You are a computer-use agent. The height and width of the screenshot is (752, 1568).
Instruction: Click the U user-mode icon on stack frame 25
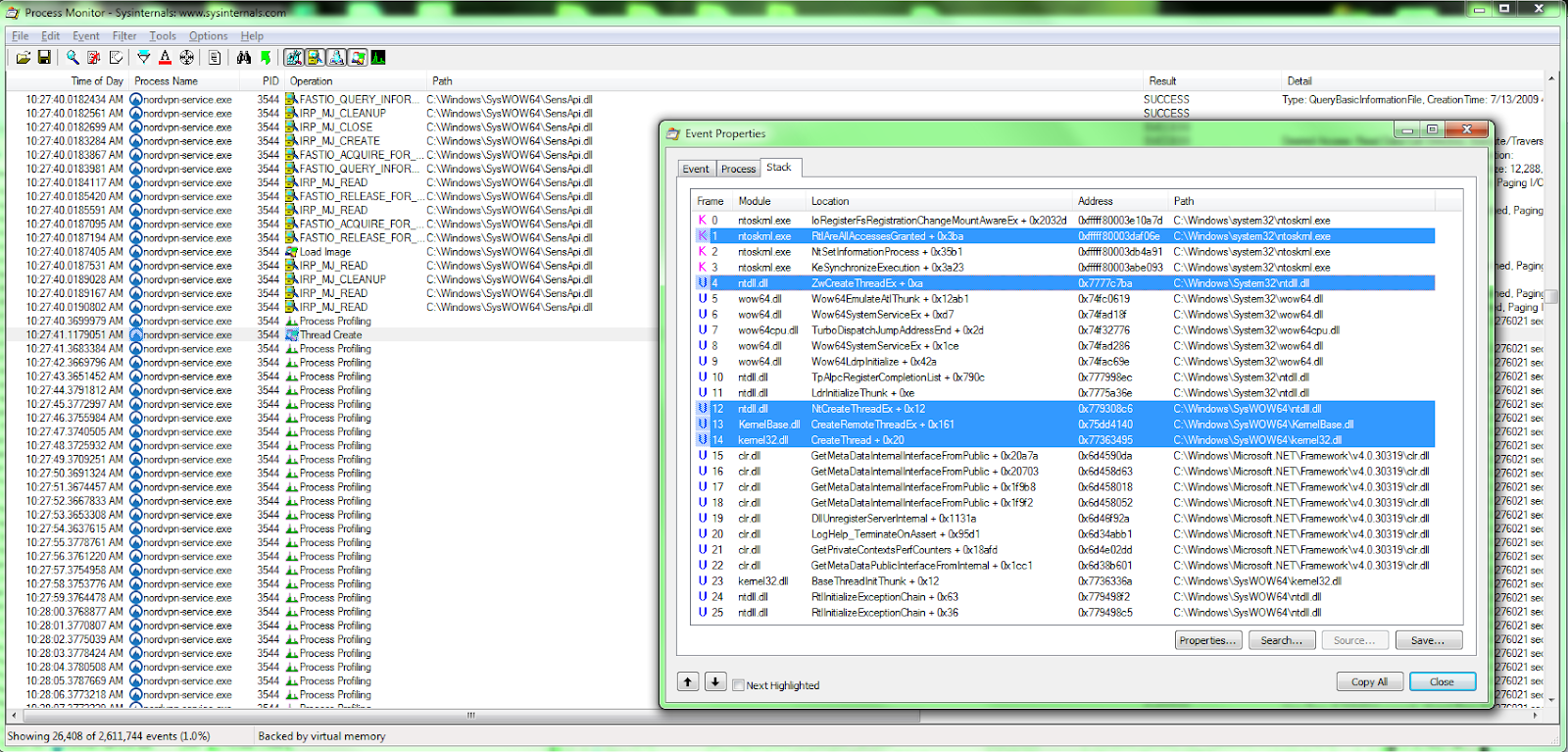click(x=702, y=613)
